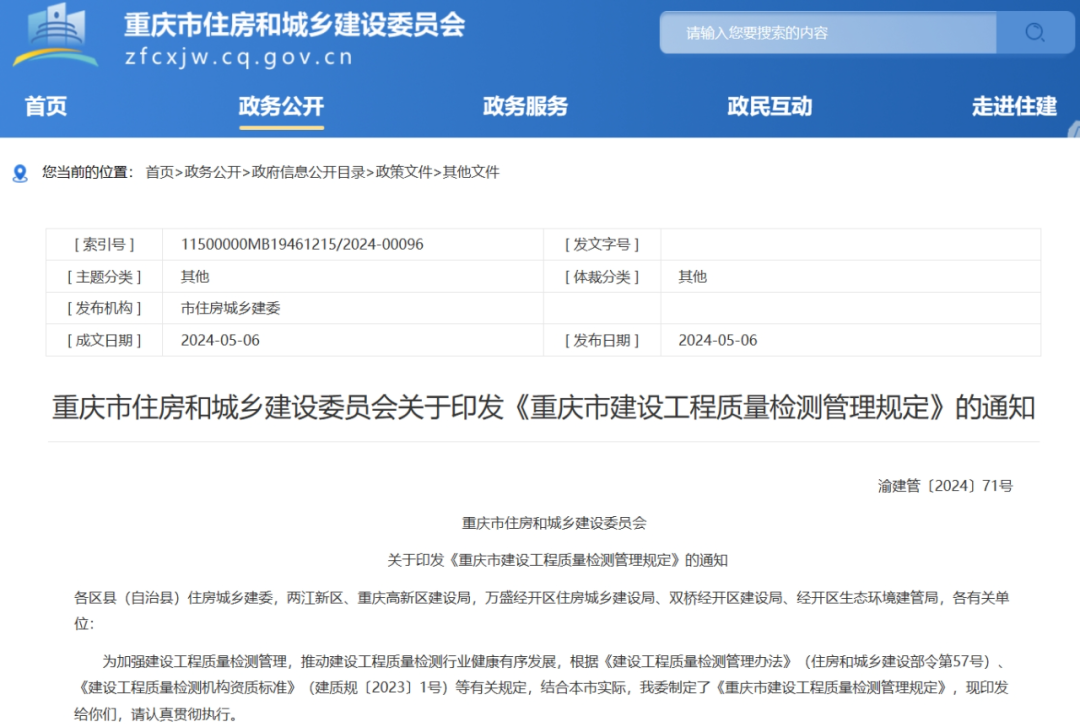Type in the search input box
This screenshot has height=727, width=1080.
coord(828,33)
